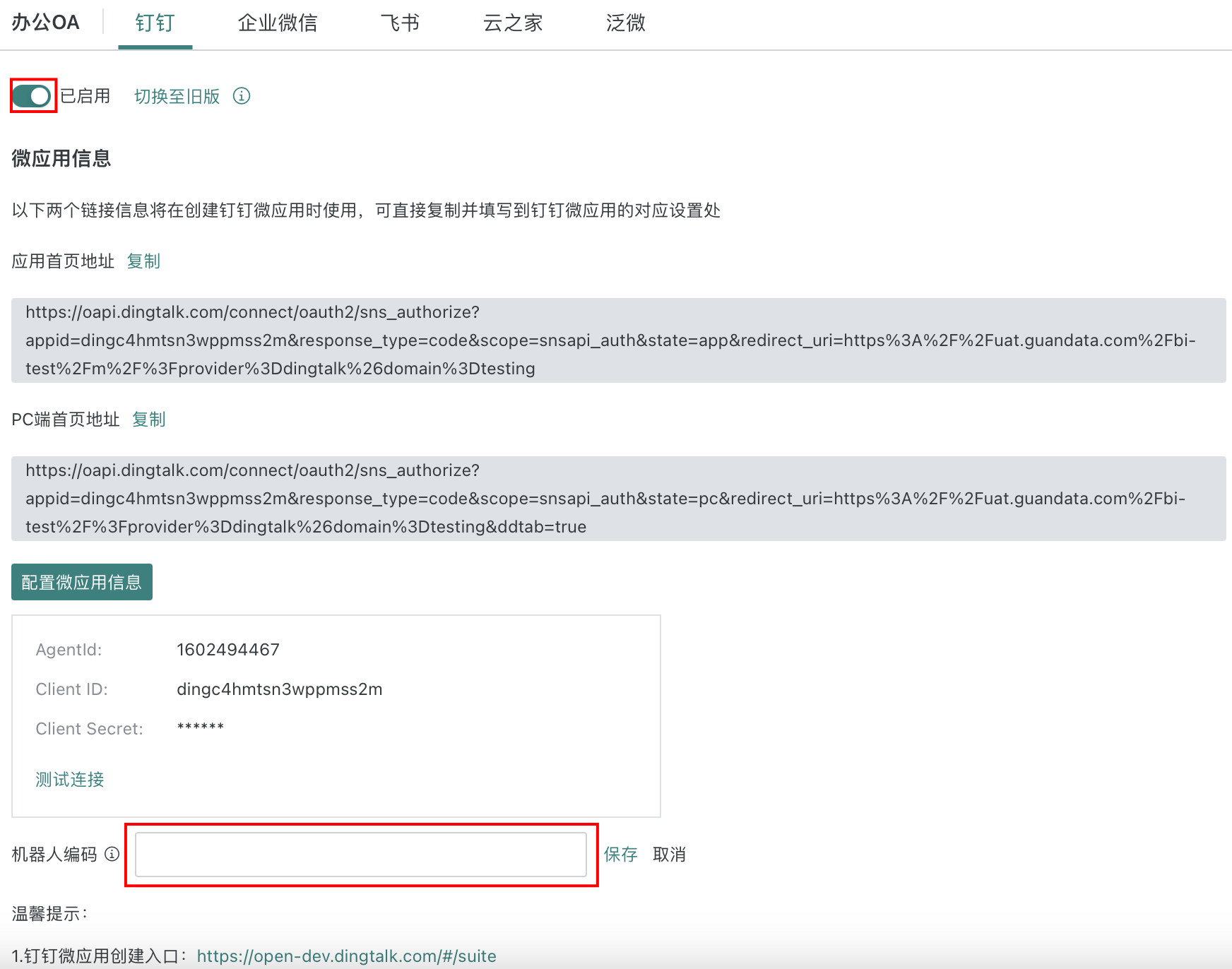This screenshot has width=1232, height=969.
Task: Click the PC端首页地址 URL text box
Action: click(x=618, y=499)
